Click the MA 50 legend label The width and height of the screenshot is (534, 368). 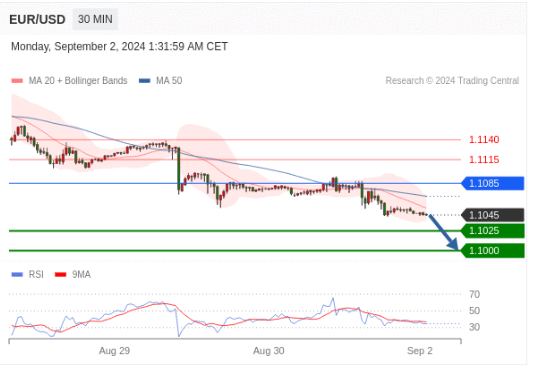[x=169, y=81]
